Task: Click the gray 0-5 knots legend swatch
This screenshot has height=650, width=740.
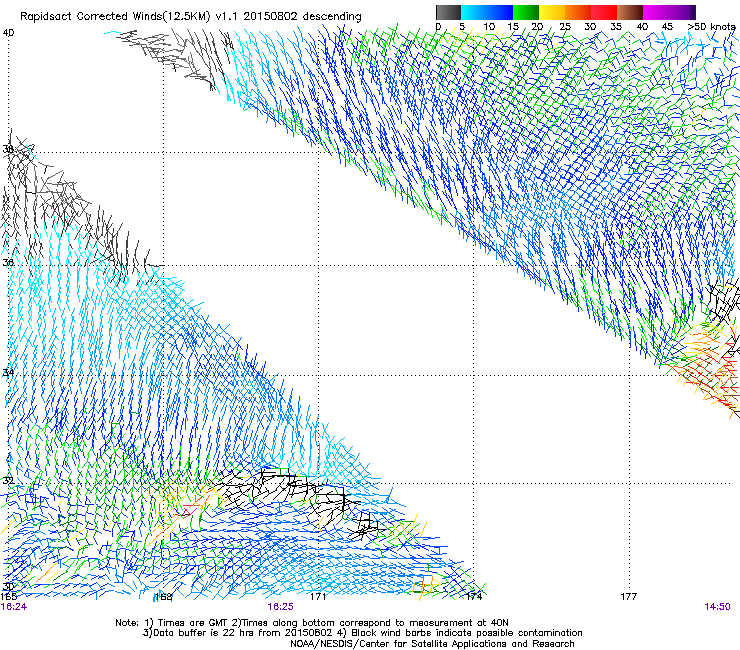Action: [x=448, y=12]
